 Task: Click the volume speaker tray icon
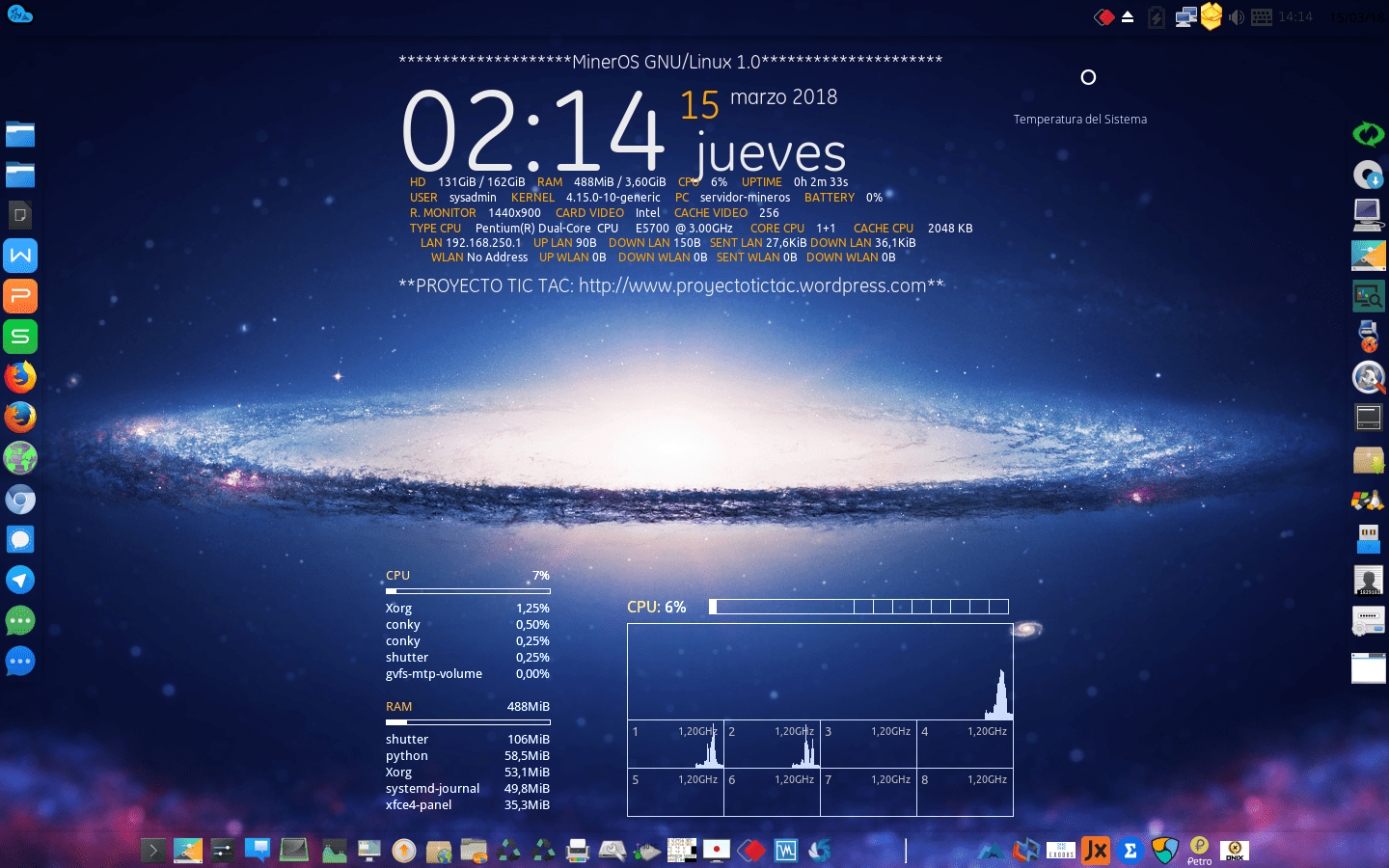pos(1236,17)
